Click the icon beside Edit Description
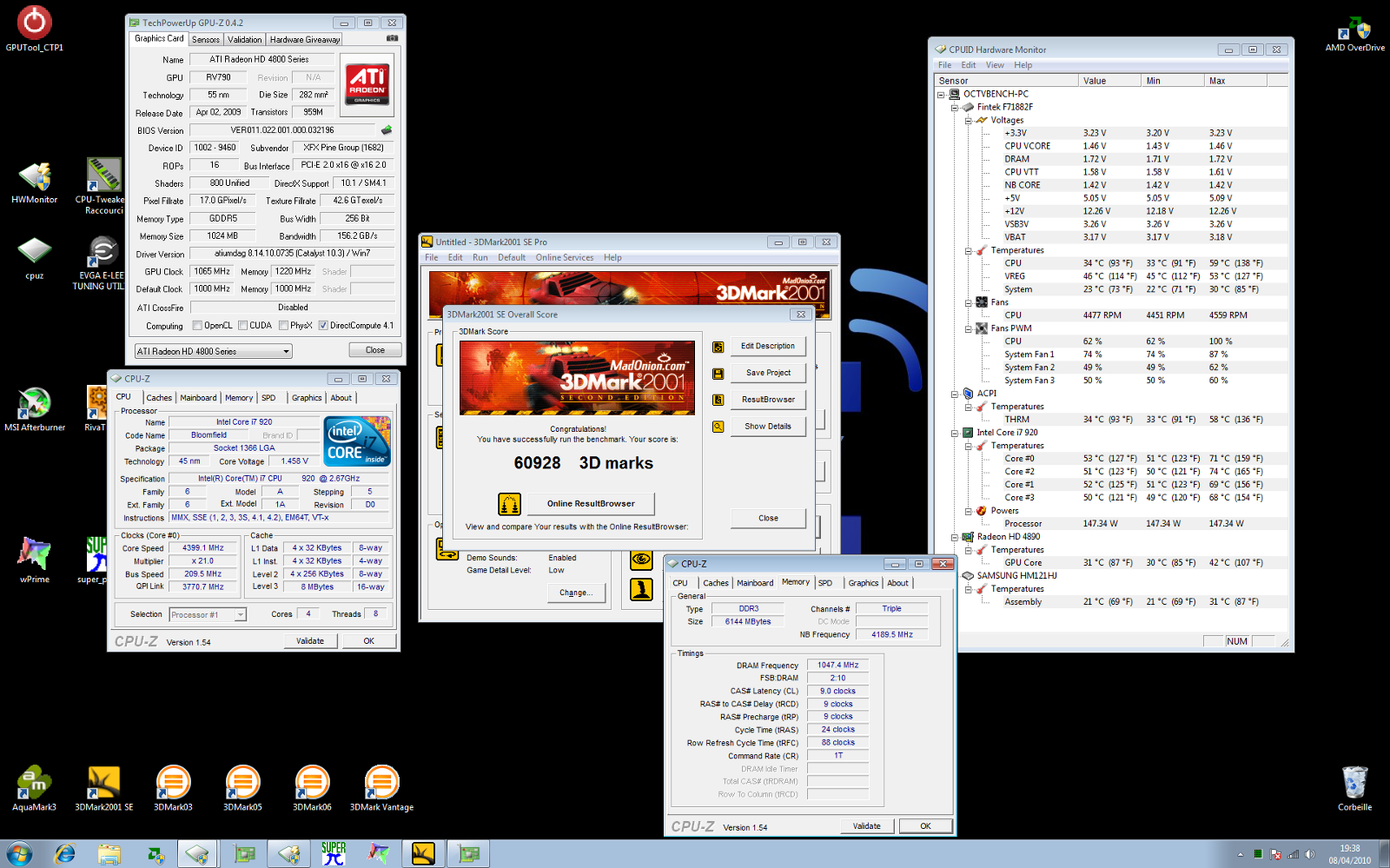1390x868 pixels. tap(718, 347)
